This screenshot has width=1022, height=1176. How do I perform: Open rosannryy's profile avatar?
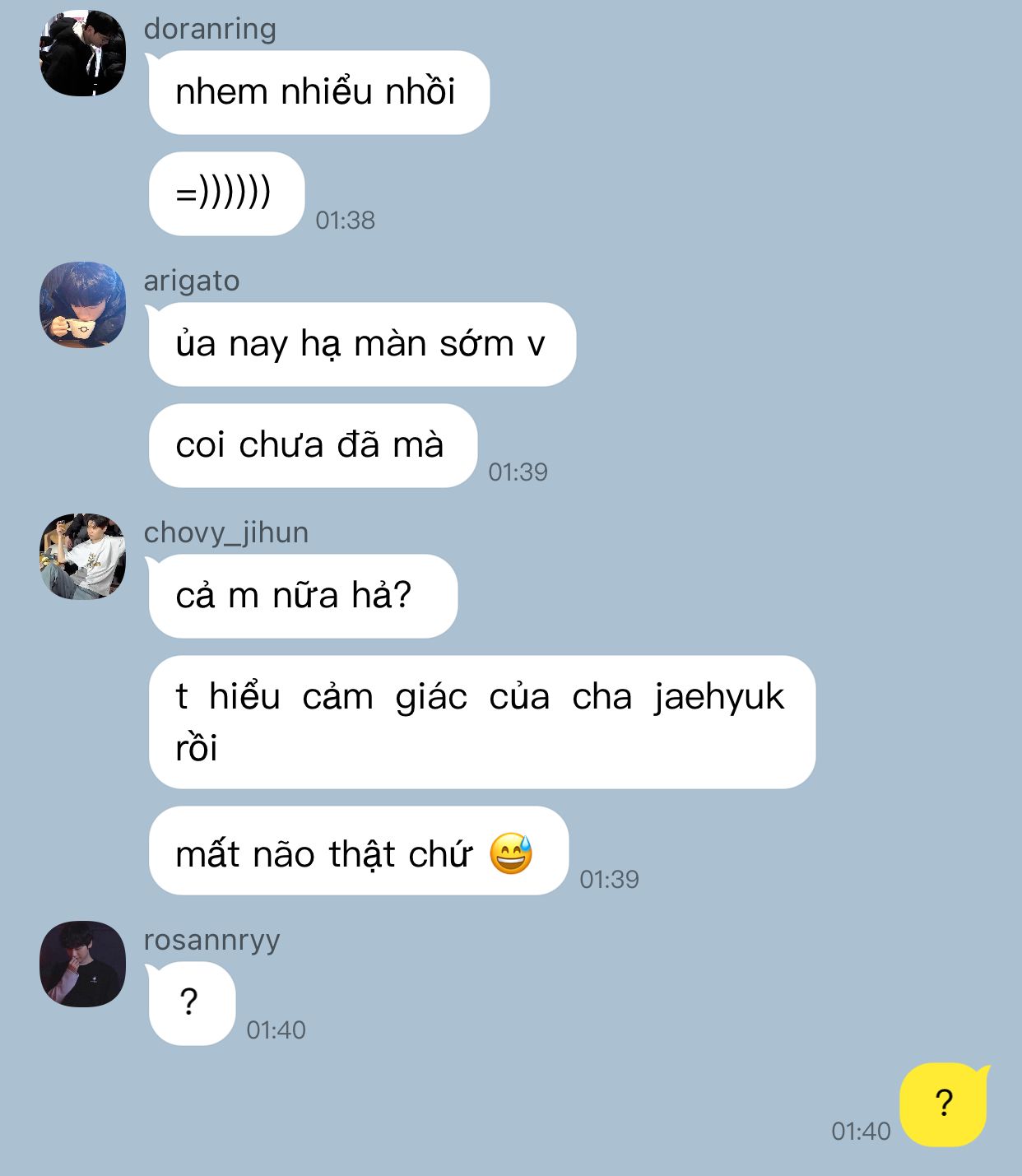[x=82, y=964]
